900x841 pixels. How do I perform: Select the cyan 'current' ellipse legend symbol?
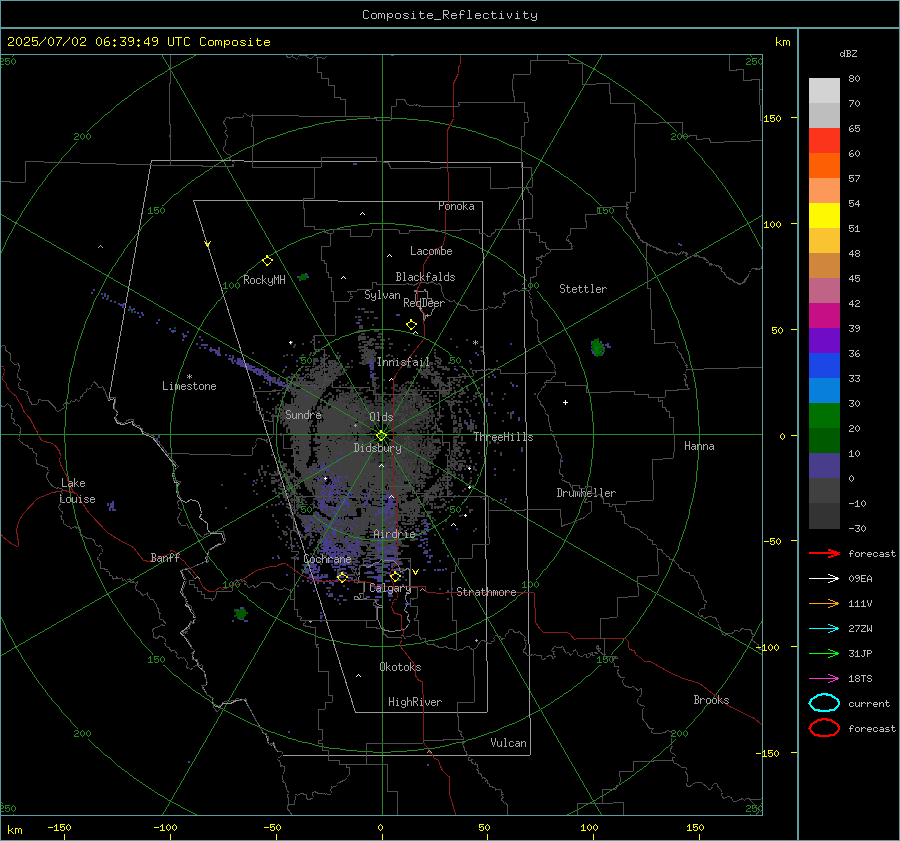pos(824,703)
